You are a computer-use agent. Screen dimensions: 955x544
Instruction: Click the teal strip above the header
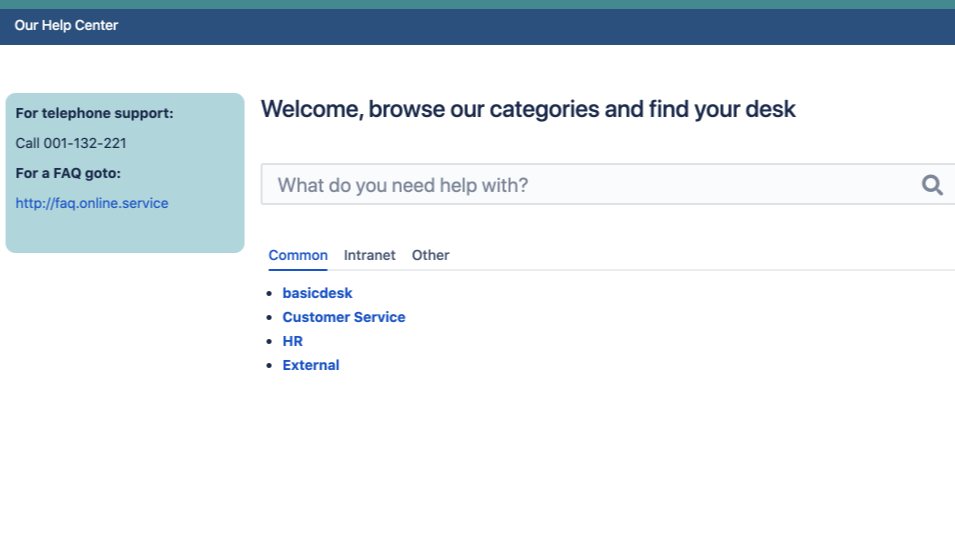point(477,4)
